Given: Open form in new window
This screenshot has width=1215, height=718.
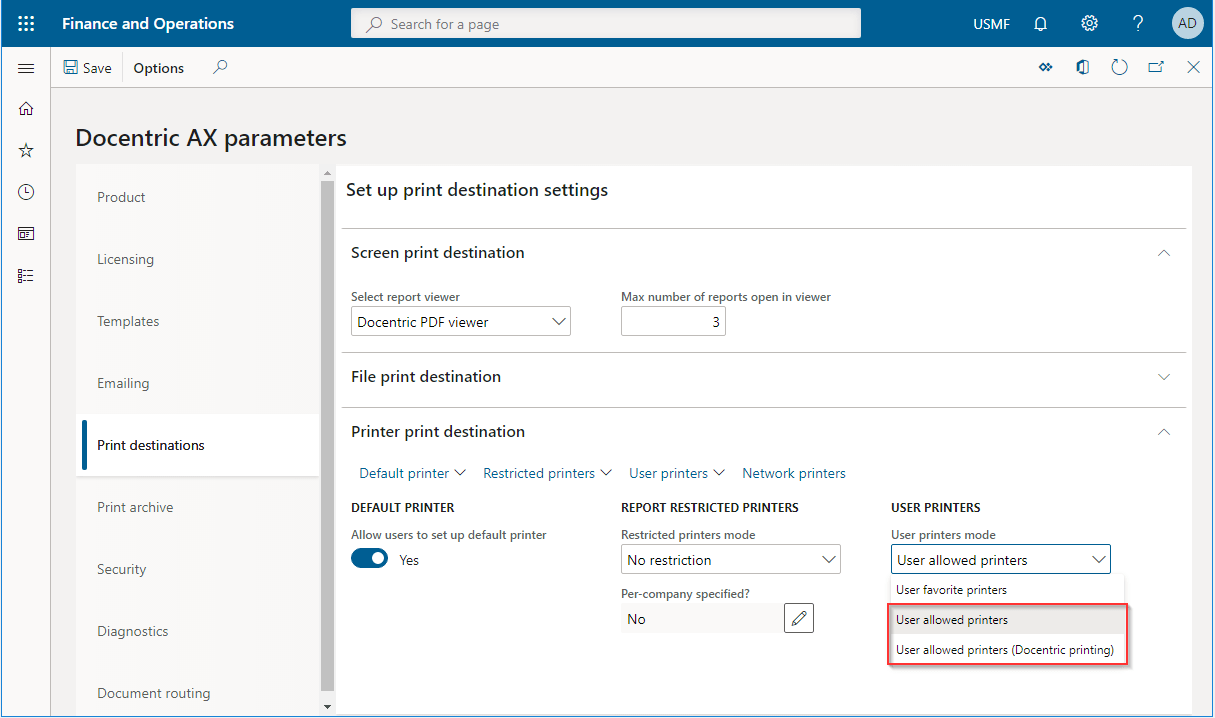Looking at the screenshot, I should click(1156, 67).
